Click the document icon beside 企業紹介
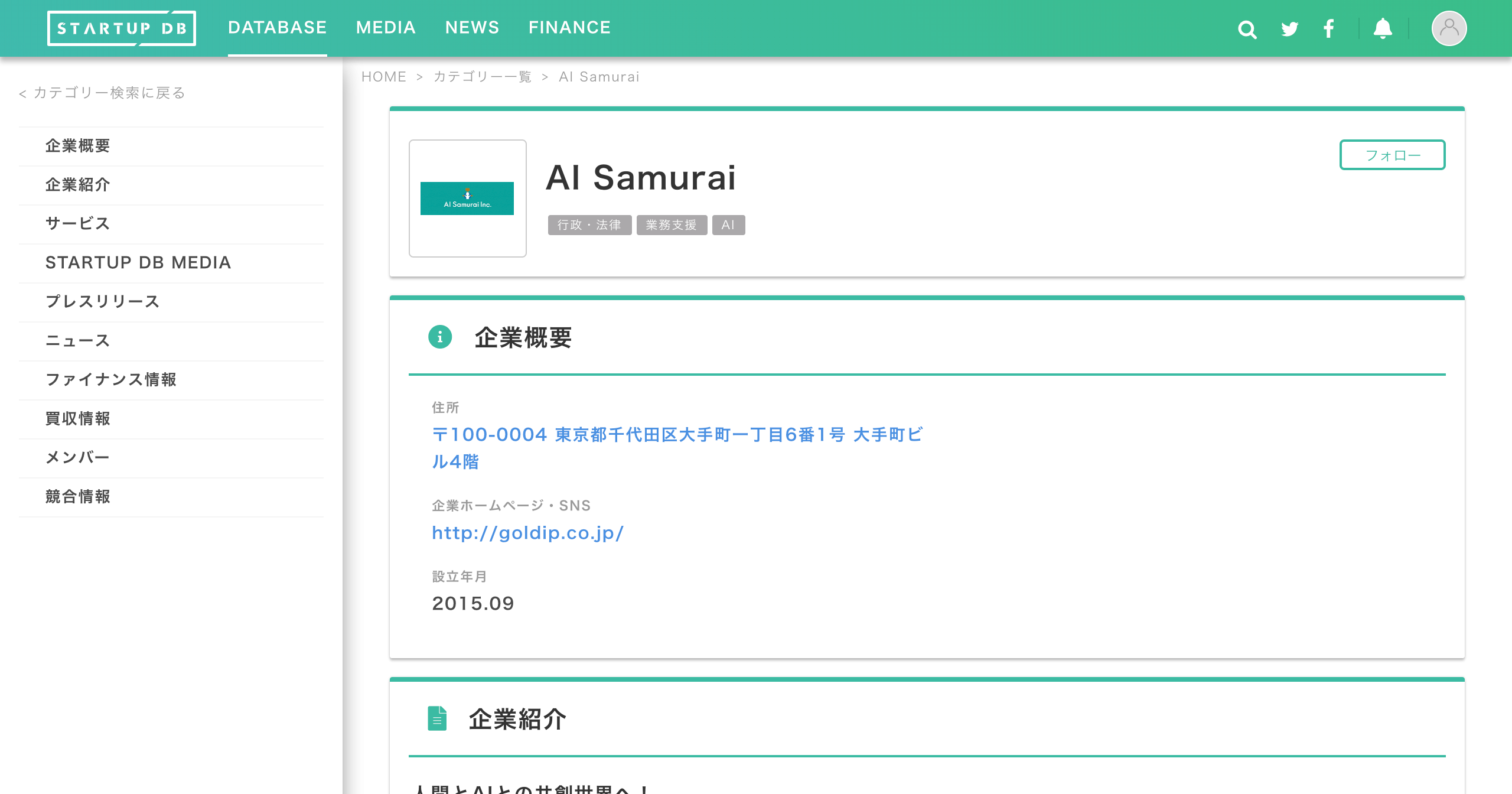Image resolution: width=1512 pixels, height=794 pixels. tap(437, 718)
